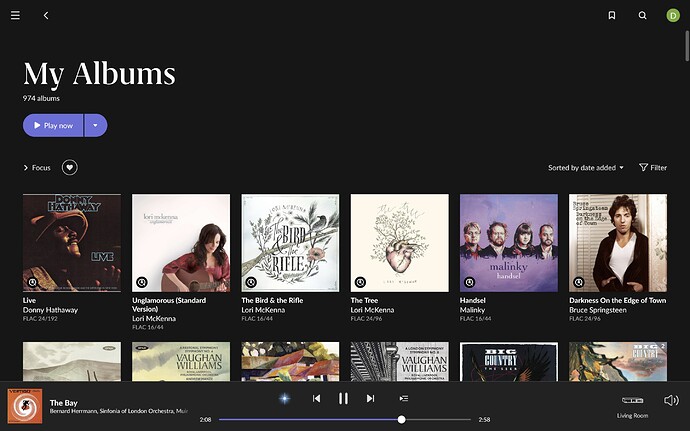Click the now playing Vertigo album art
The height and width of the screenshot is (431, 690).
25,405
